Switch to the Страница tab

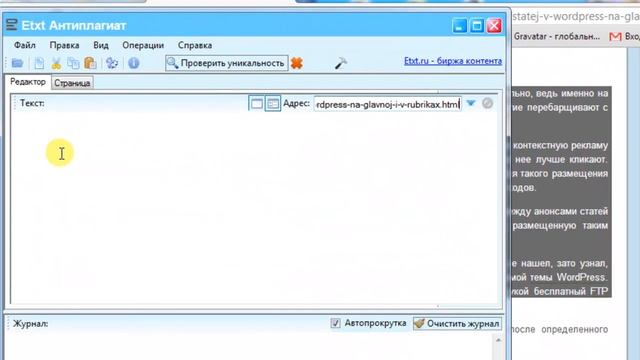point(72,83)
